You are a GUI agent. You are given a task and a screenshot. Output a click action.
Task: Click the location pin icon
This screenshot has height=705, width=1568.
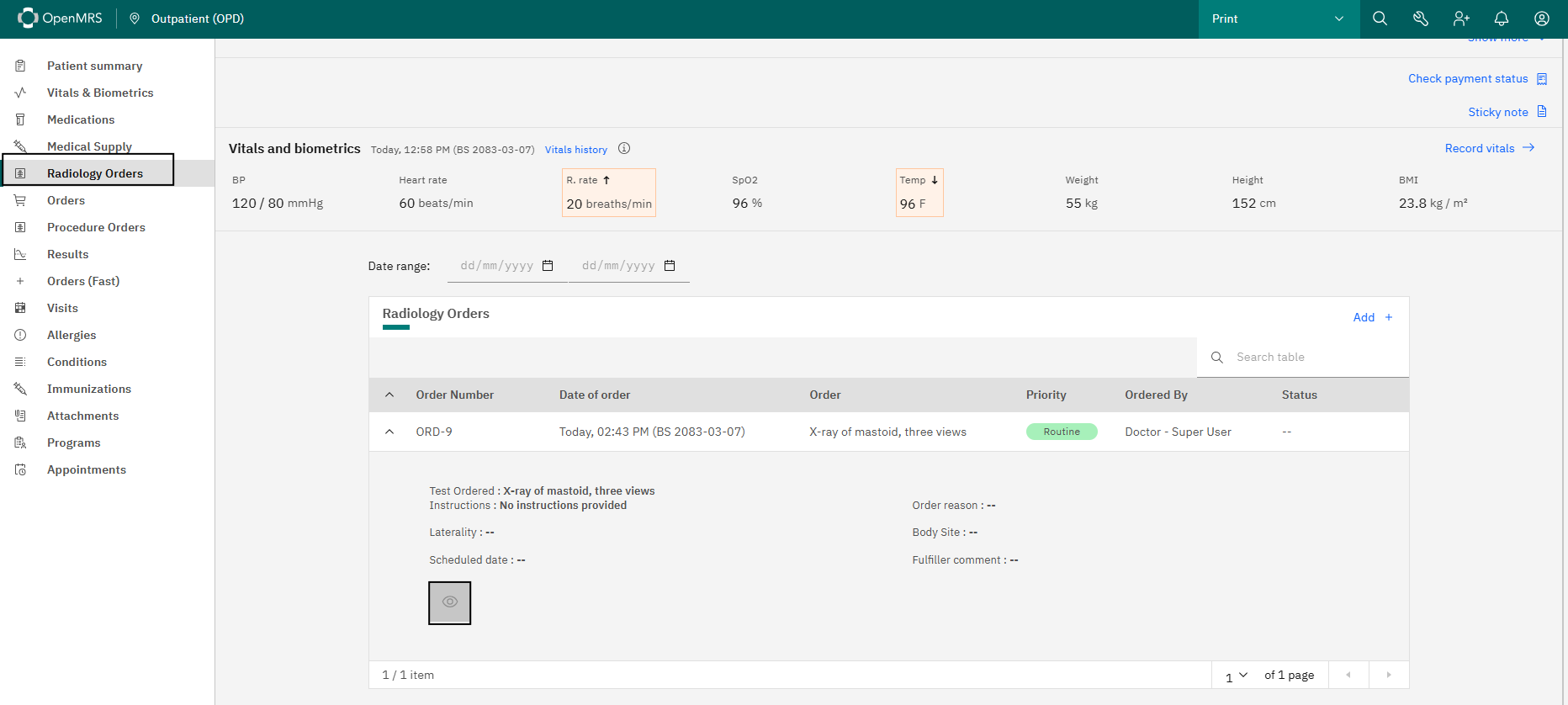tap(135, 19)
